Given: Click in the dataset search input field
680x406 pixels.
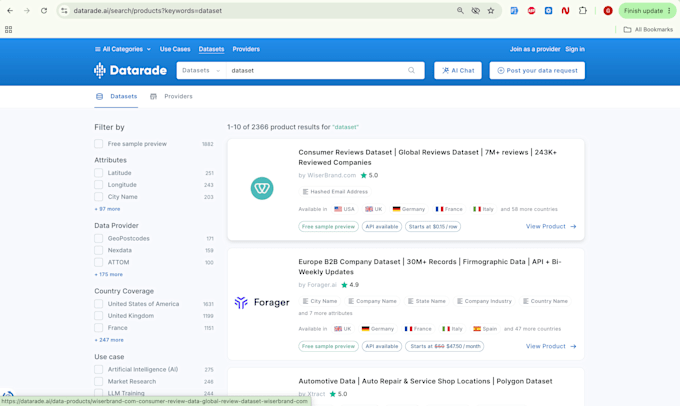Looking at the screenshot, I should click(317, 70).
